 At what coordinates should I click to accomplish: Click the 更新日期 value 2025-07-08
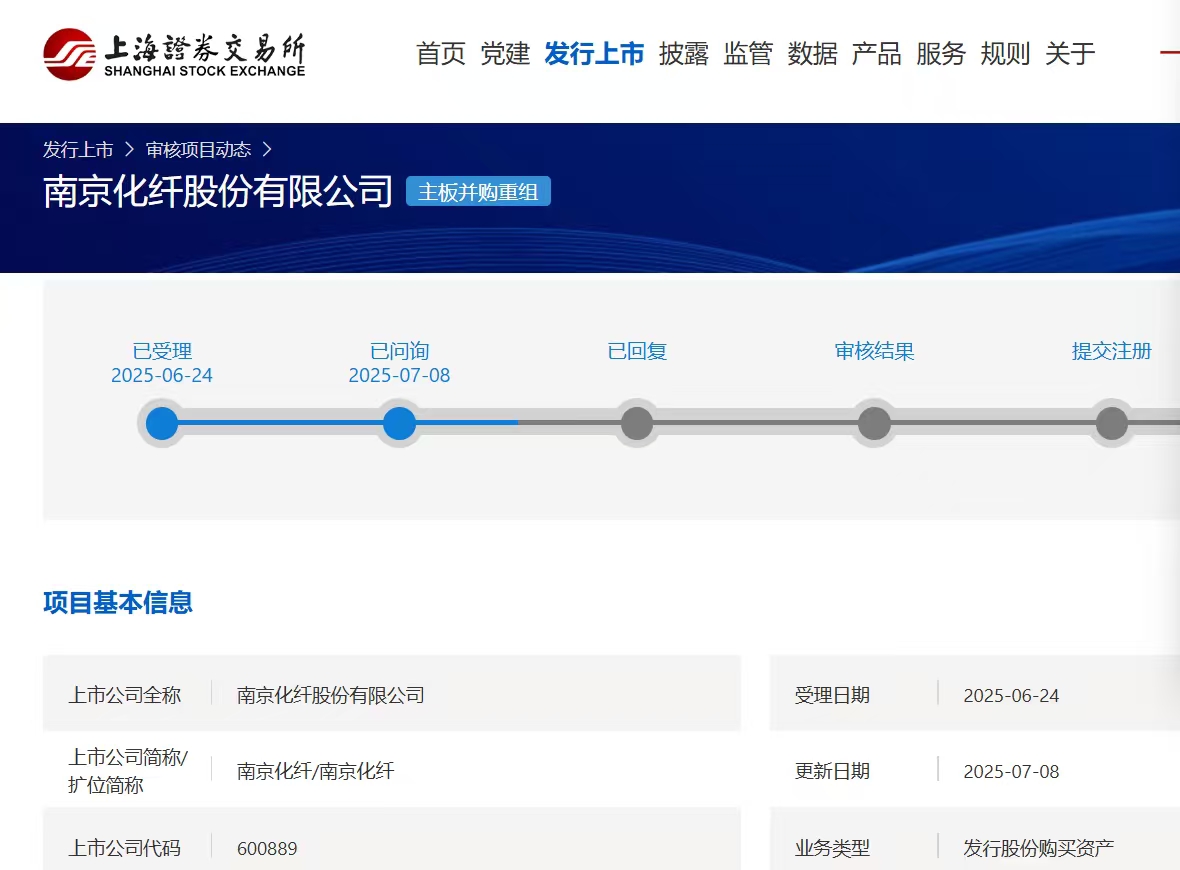1011,772
